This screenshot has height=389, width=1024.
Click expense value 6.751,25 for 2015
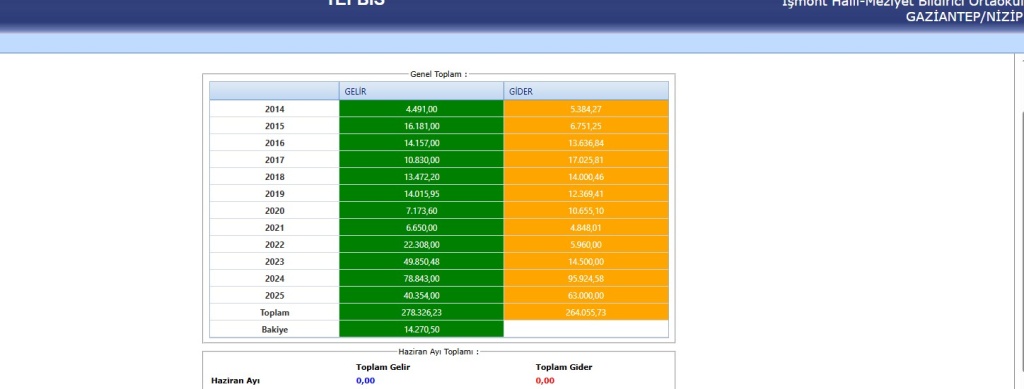[x=586, y=126]
